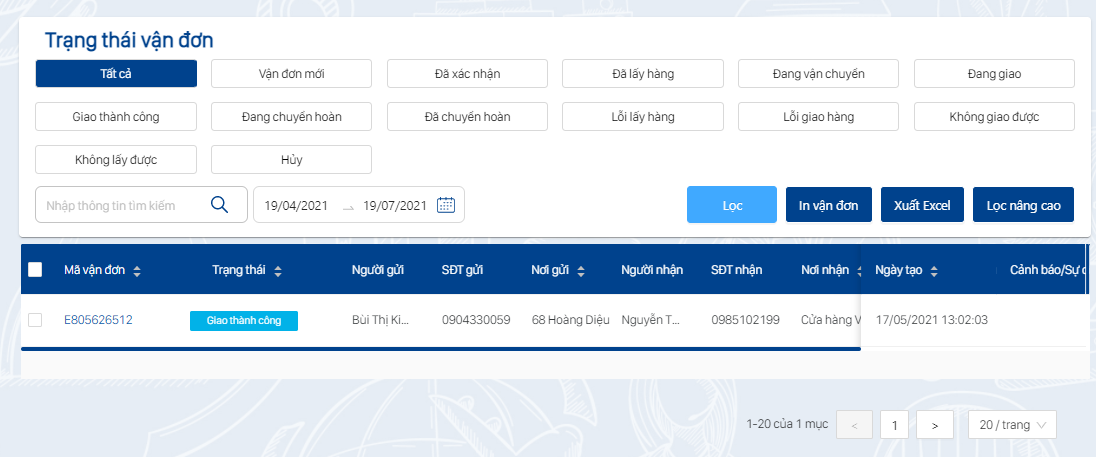
Task: Click the magnifier search icon
Action: click(x=219, y=205)
